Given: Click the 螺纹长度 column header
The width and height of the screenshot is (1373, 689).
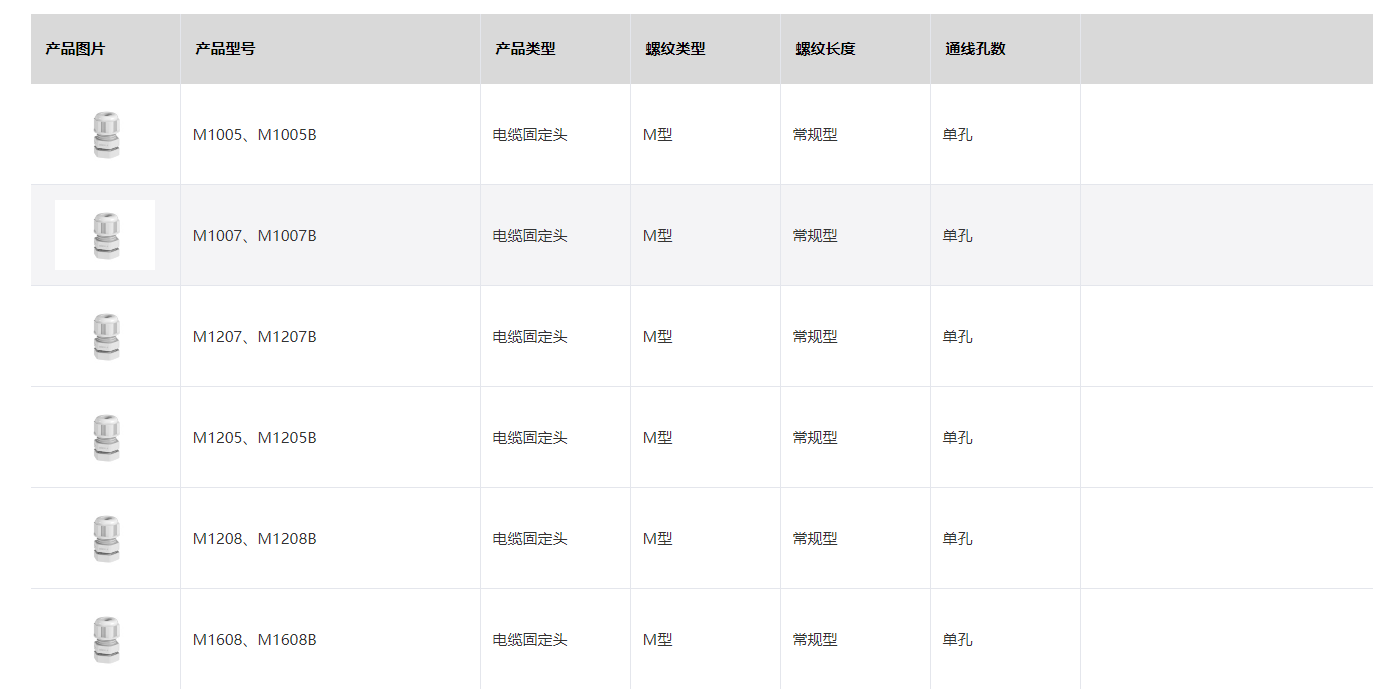Looking at the screenshot, I should (825, 49).
